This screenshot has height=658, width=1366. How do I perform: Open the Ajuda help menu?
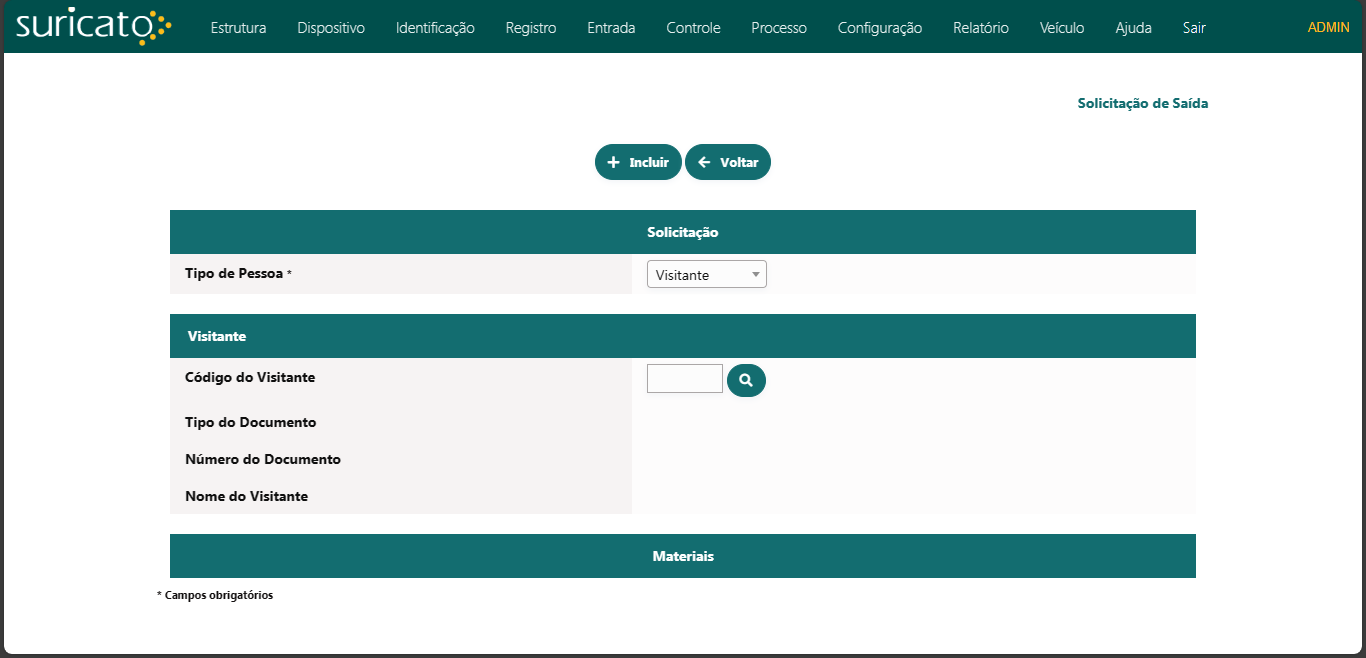coord(1133,28)
